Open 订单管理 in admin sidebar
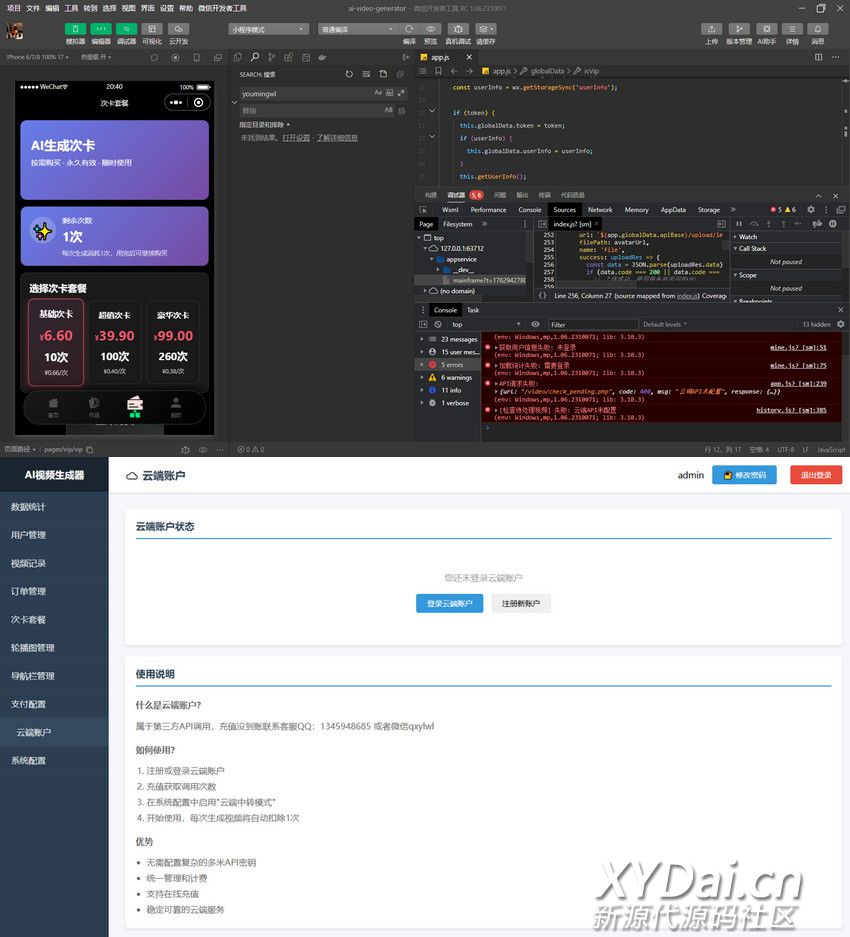The image size is (850, 937). pyautogui.click(x=28, y=591)
